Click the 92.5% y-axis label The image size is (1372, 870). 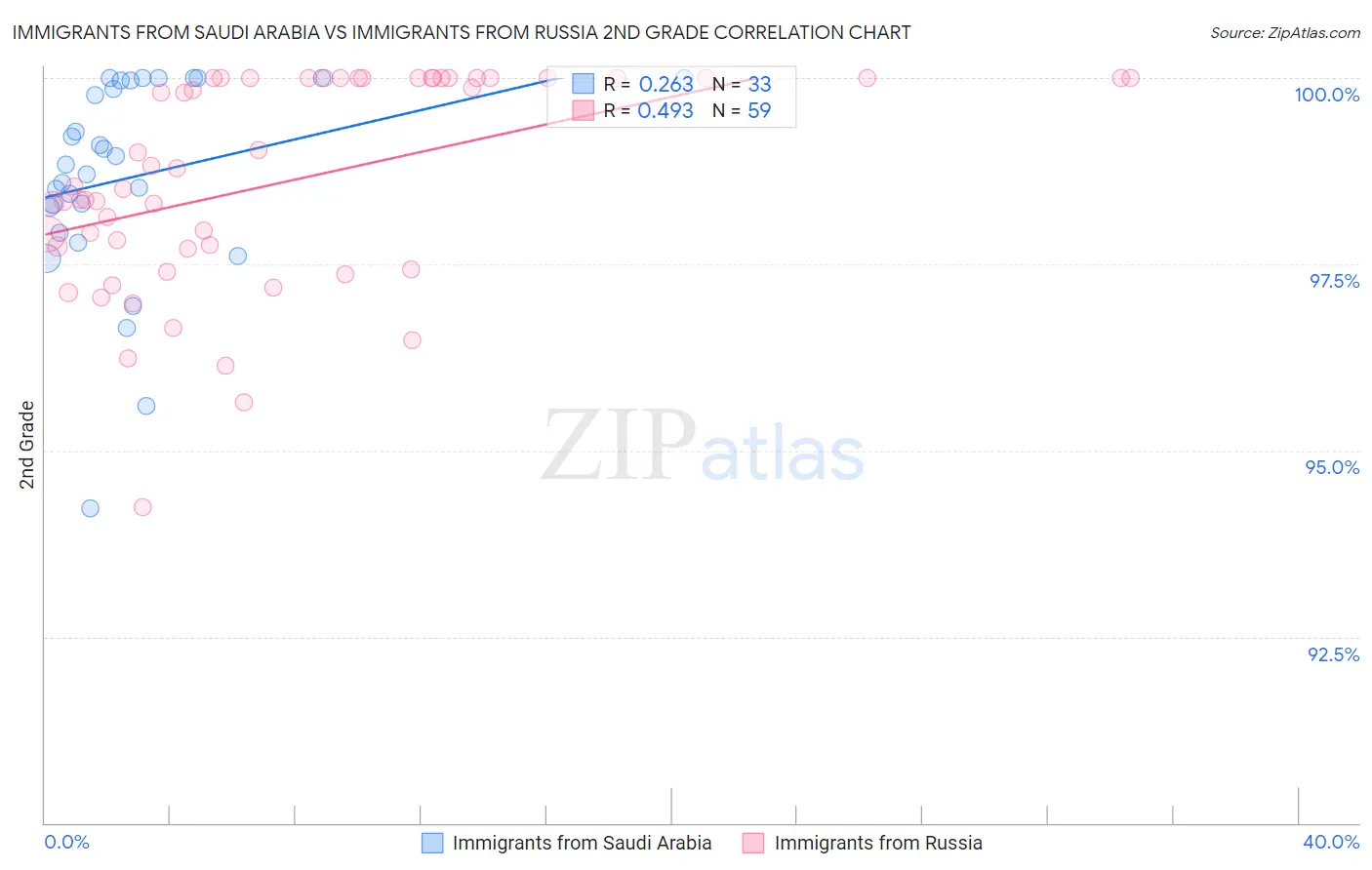[1333, 654]
